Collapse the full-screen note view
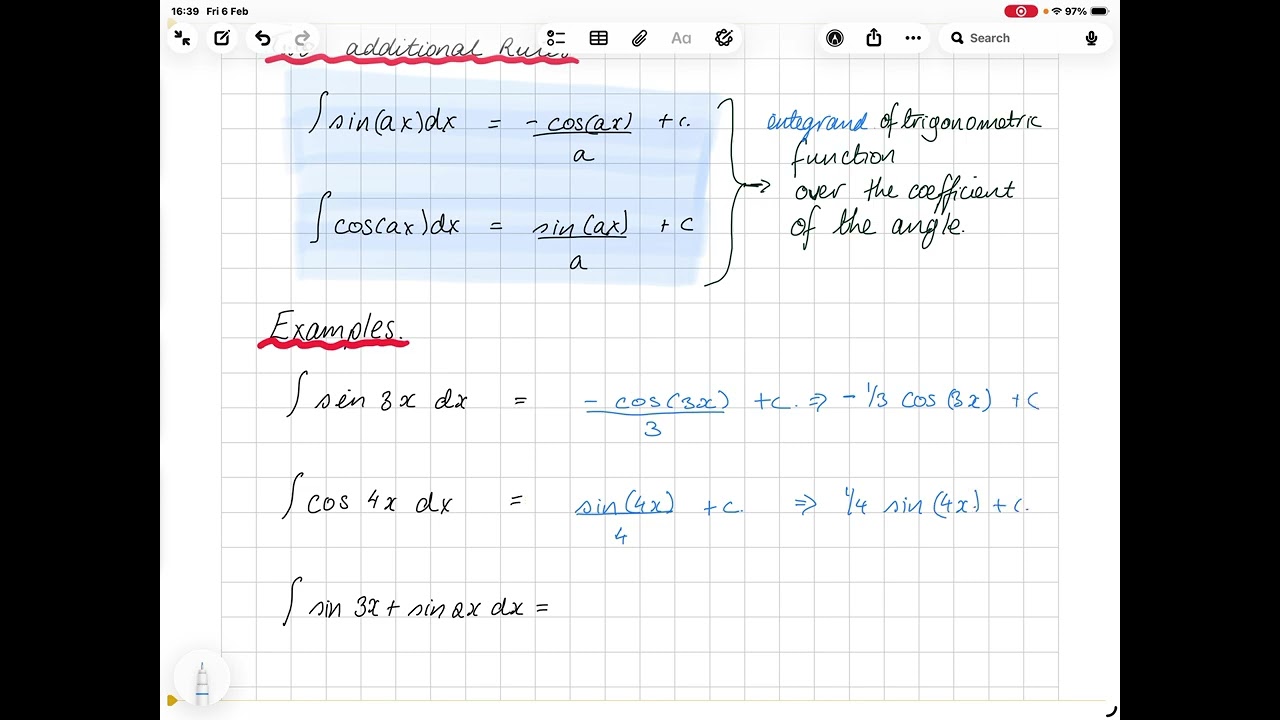Screen dimensions: 1280x720 pyautogui.click(x=182, y=38)
